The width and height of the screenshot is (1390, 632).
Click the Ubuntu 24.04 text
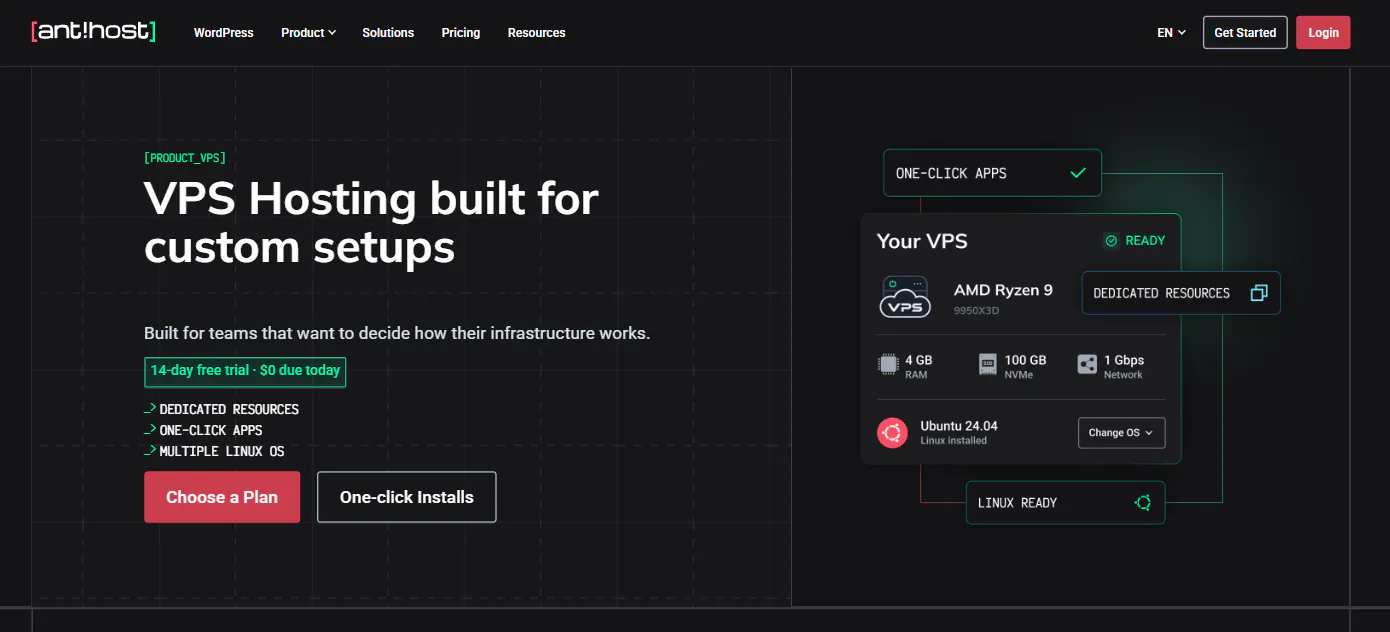959,426
